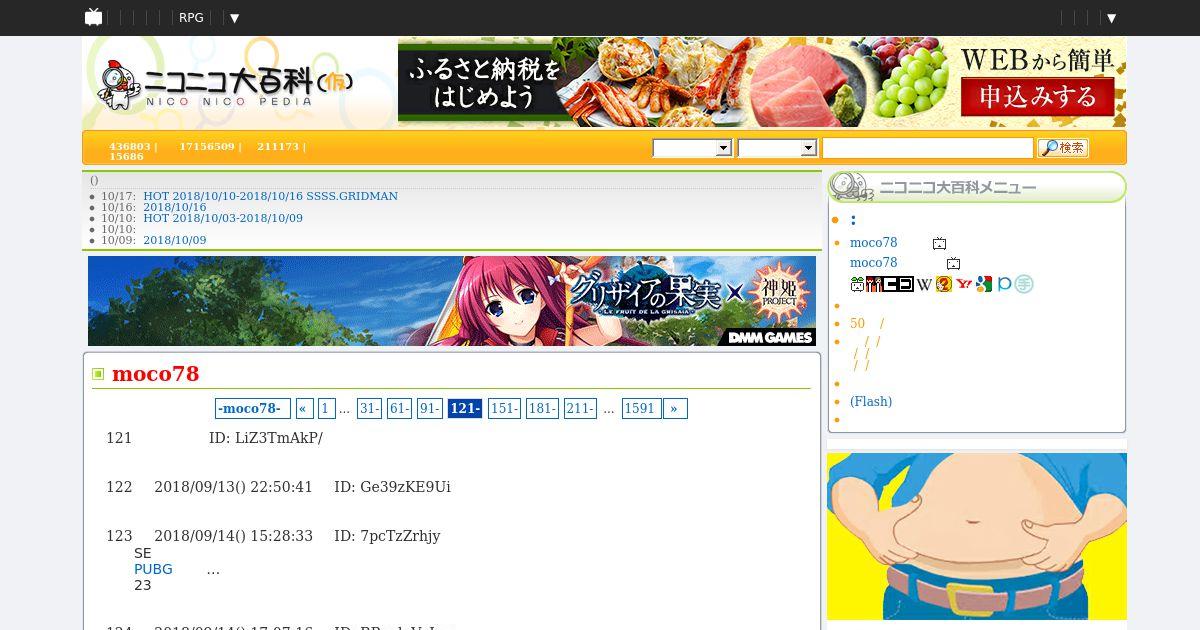The width and height of the screenshot is (1200, 630).
Task: Click the yellow-red character icon in sidebar
Action: click(x=944, y=284)
